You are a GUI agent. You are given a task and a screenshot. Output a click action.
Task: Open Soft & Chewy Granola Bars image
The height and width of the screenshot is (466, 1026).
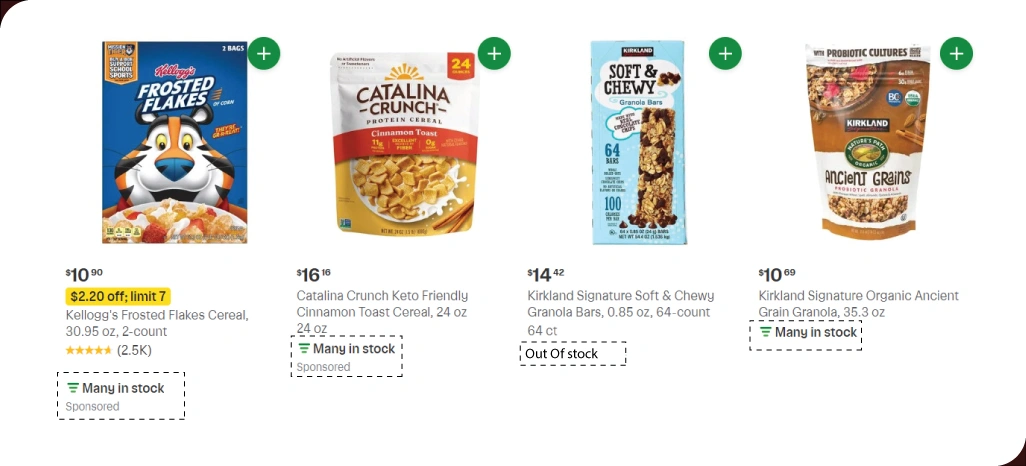point(638,142)
